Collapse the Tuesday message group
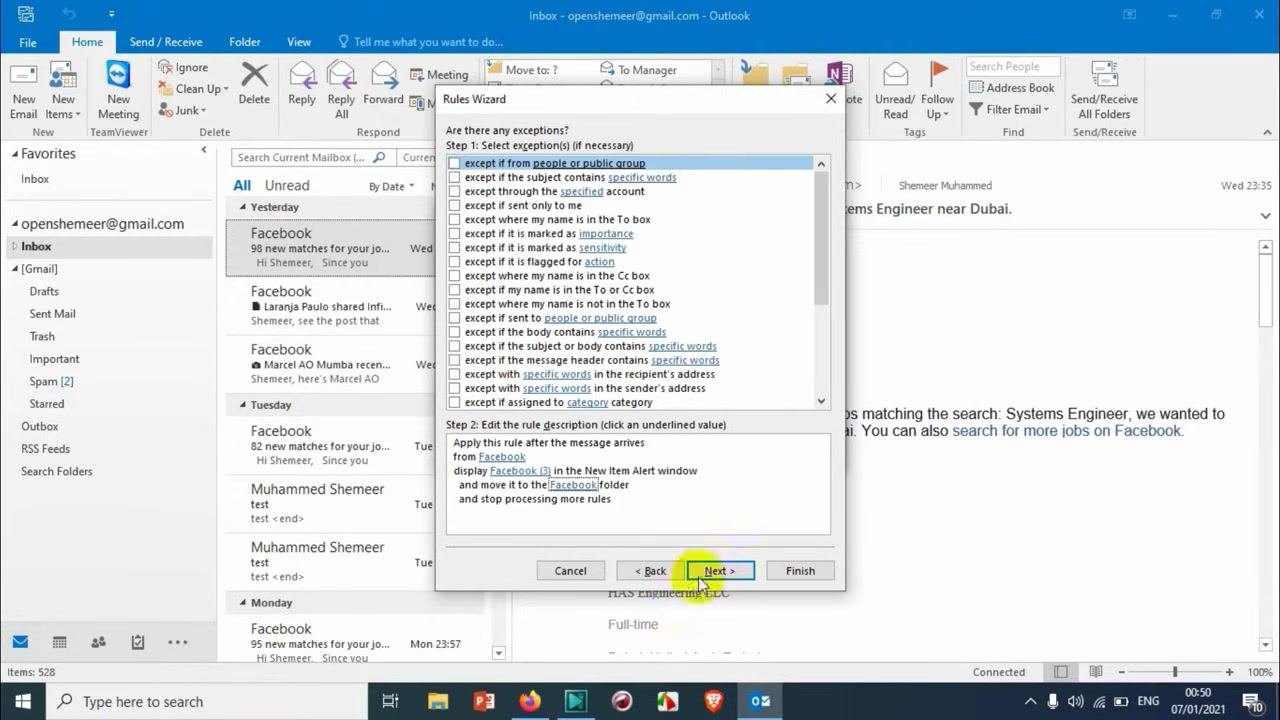This screenshot has height=720, width=1280. (x=243, y=405)
